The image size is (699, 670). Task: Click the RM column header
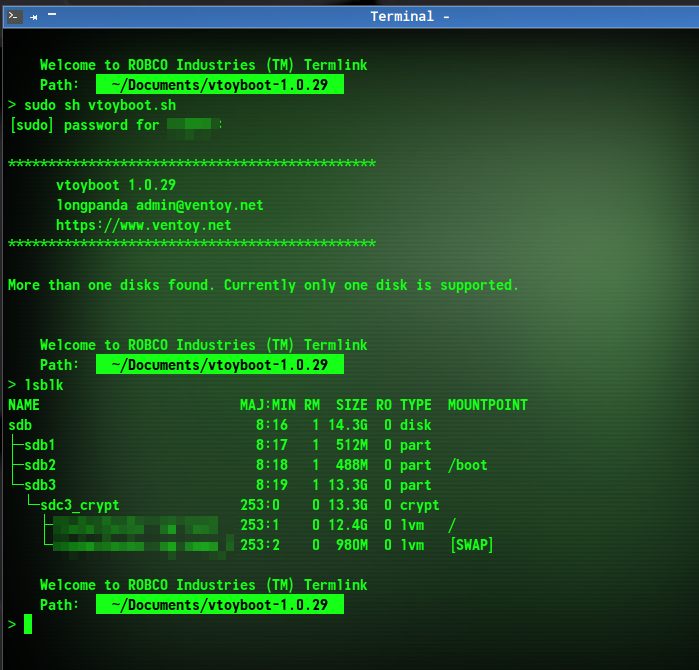pyautogui.click(x=312, y=405)
